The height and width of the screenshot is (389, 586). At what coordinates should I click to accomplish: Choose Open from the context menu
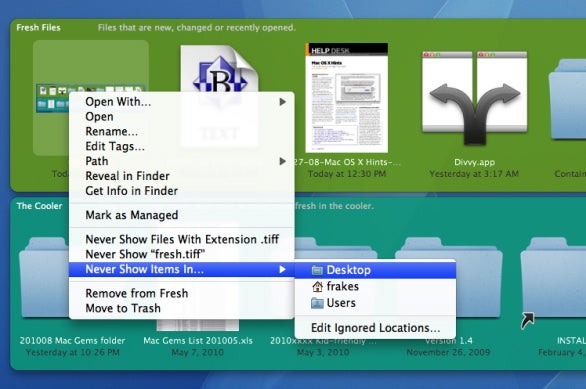(182, 117)
